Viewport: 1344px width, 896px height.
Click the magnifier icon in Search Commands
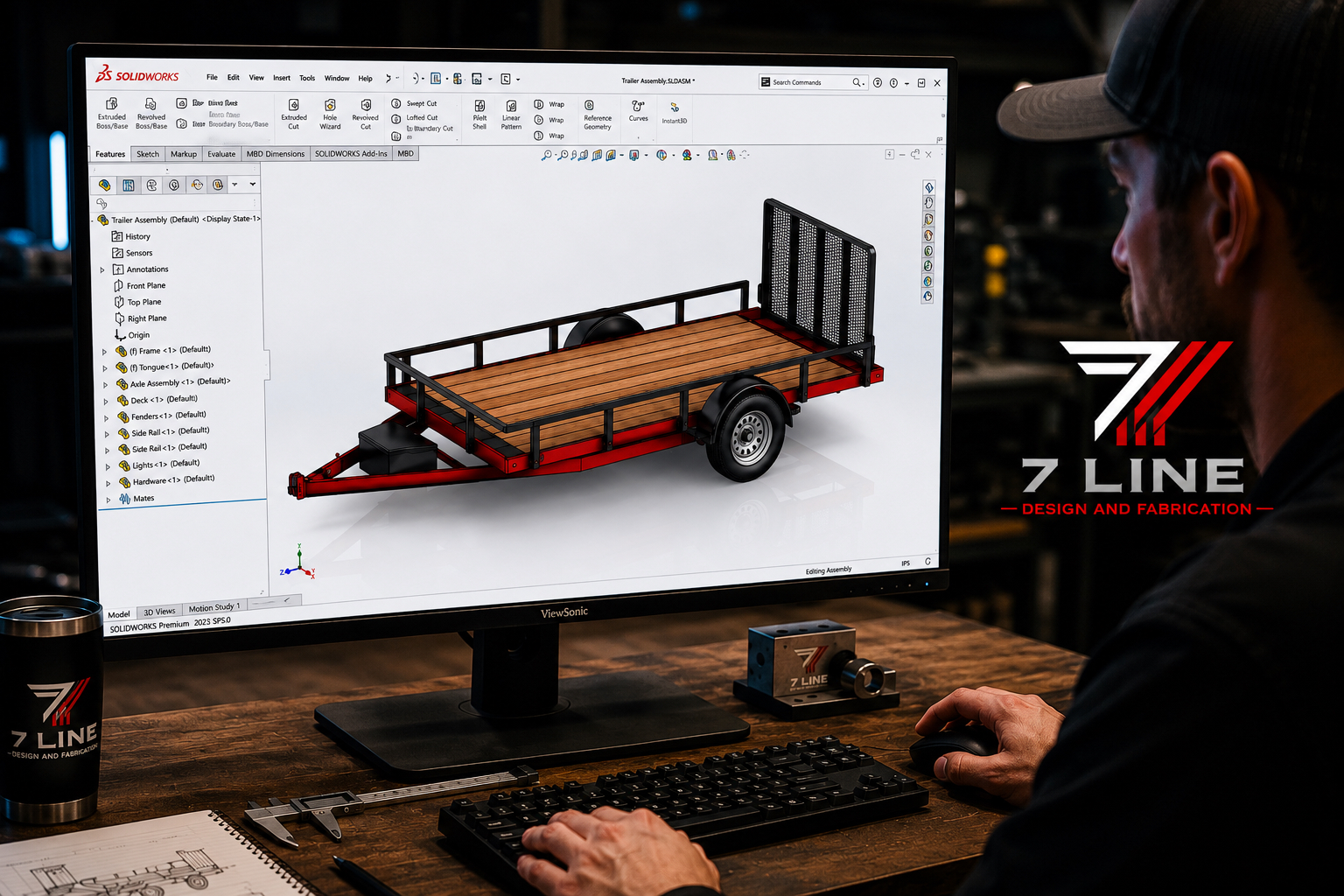(857, 82)
